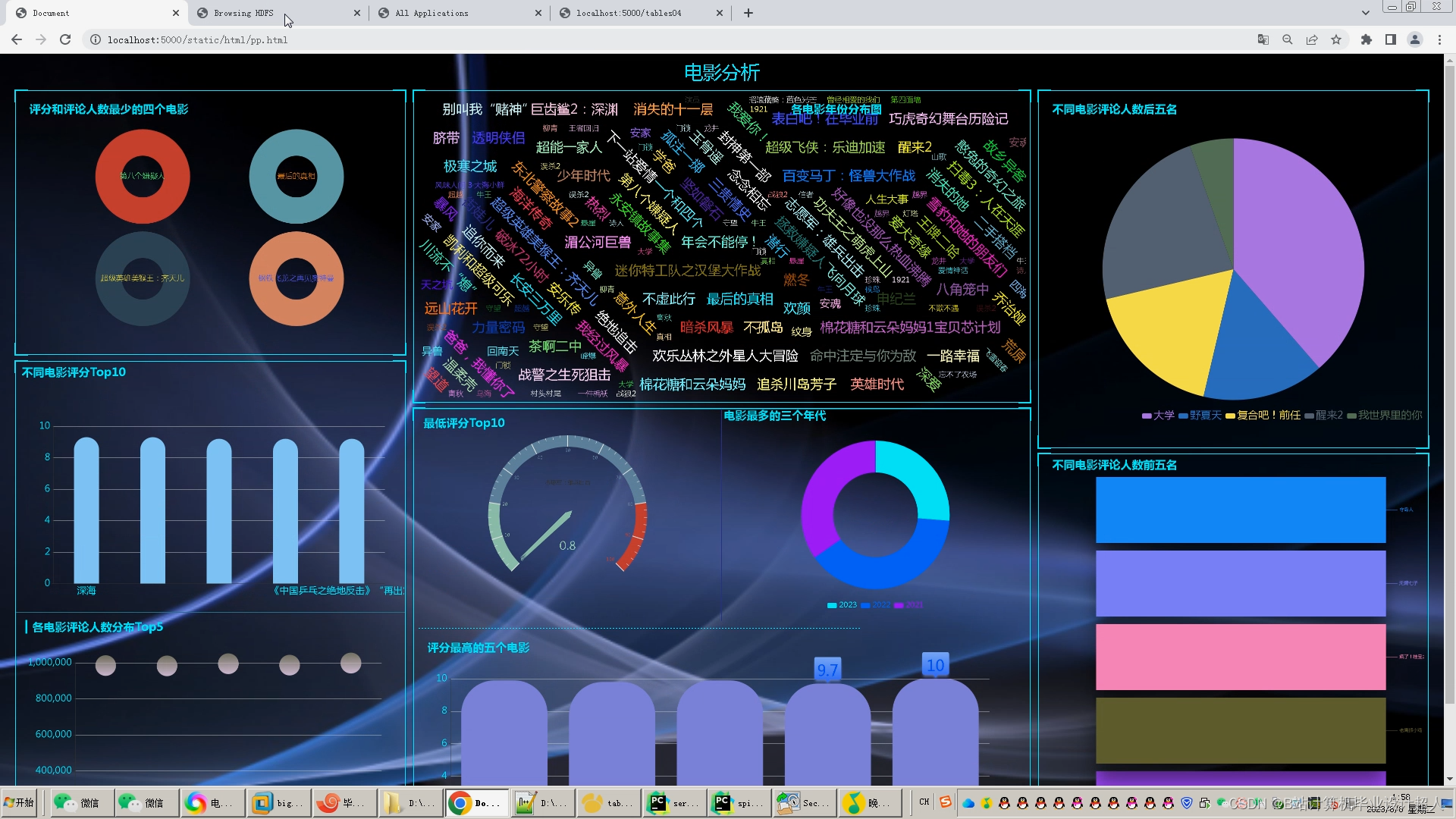The width and height of the screenshot is (1456, 819).
Task: Open the Extensions puzzle icon
Action: click(x=1367, y=40)
